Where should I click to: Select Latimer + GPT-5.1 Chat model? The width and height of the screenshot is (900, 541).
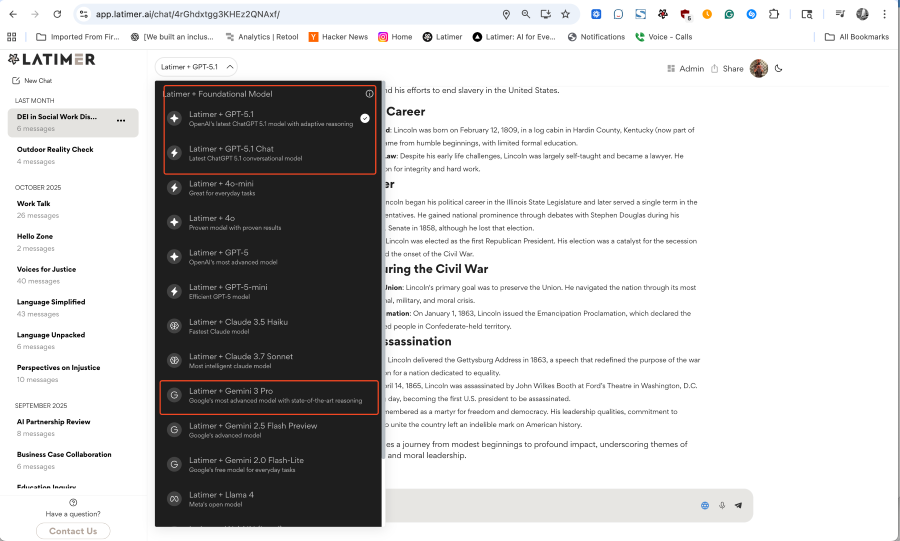pyautogui.click(x=269, y=153)
